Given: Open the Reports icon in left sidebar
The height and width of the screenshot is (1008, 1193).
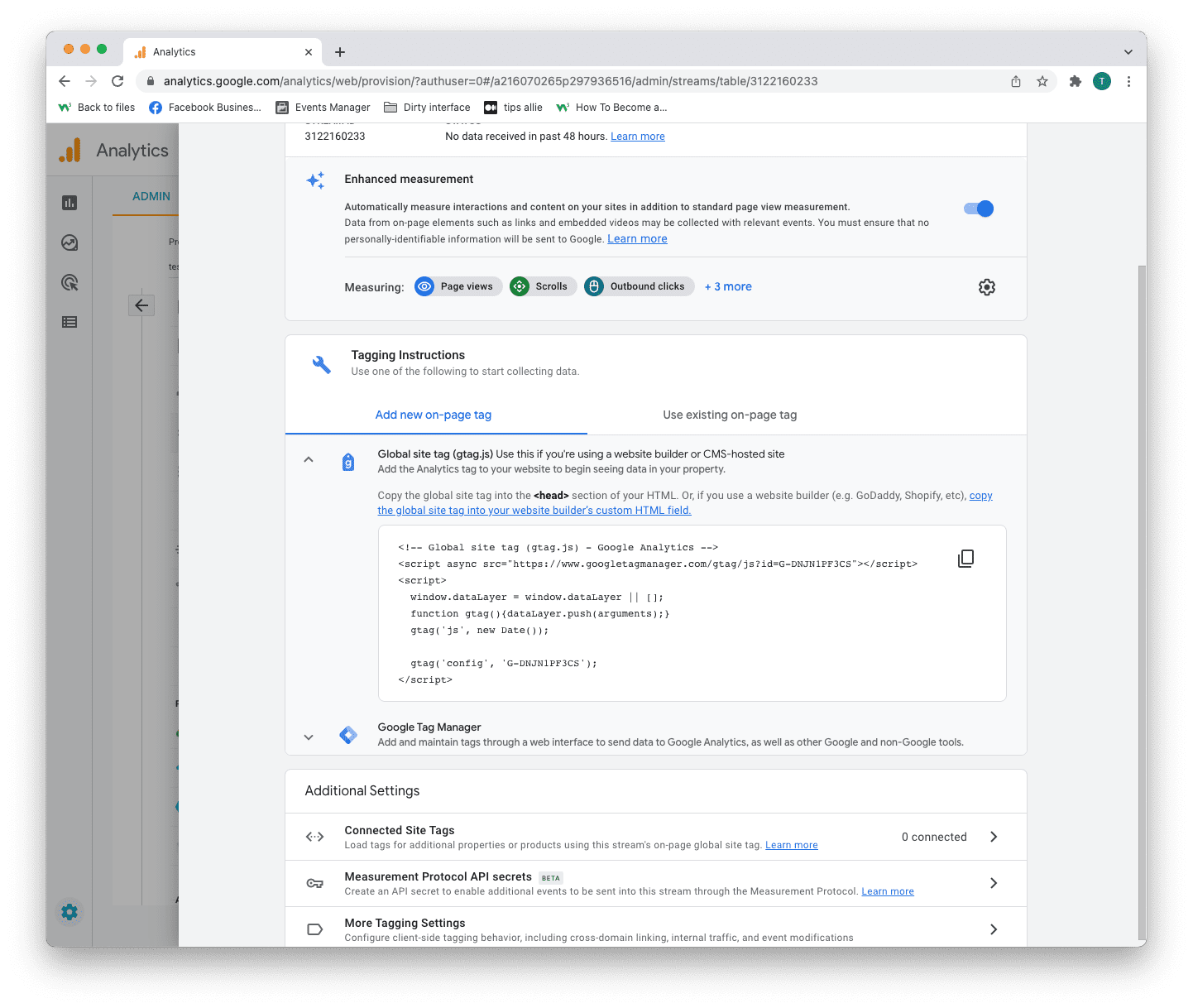Looking at the screenshot, I should coord(69,203).
